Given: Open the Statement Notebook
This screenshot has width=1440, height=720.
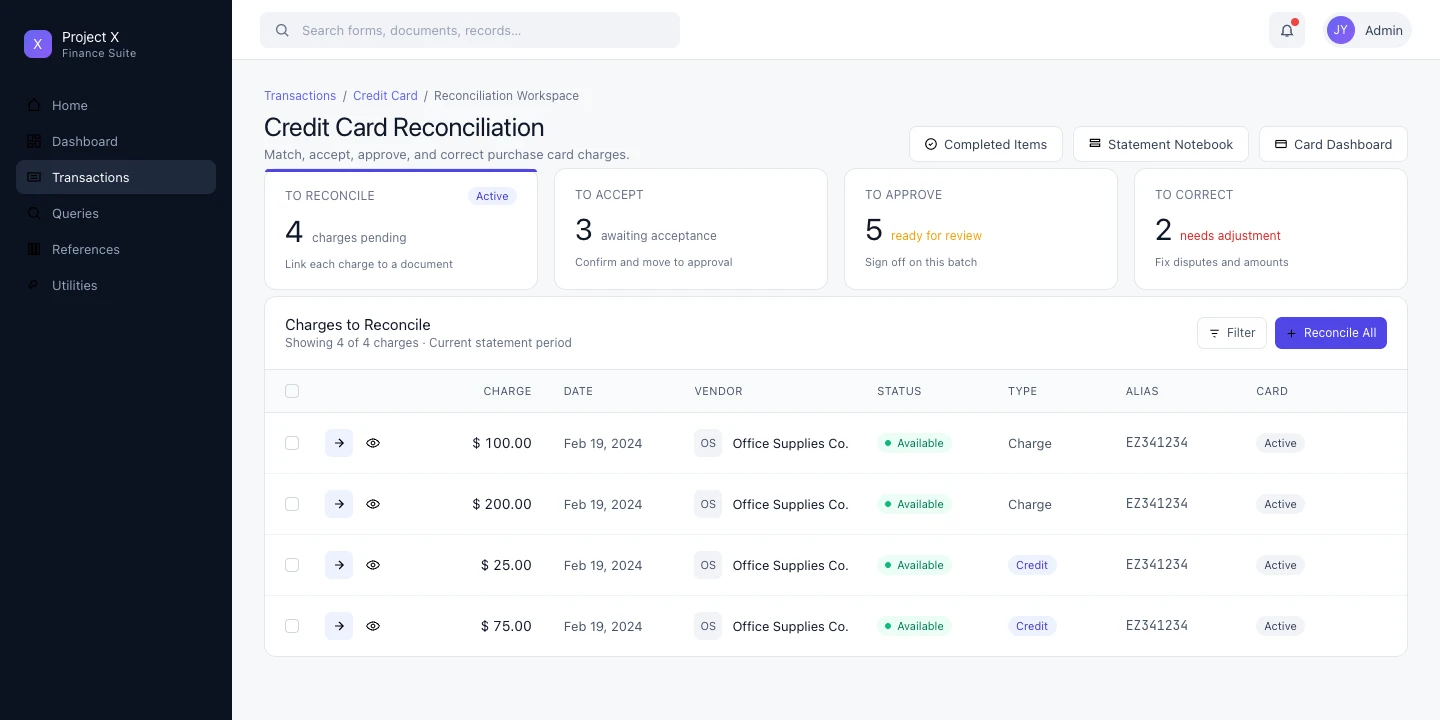Looking at the screenshot, I should point(1161,144).
